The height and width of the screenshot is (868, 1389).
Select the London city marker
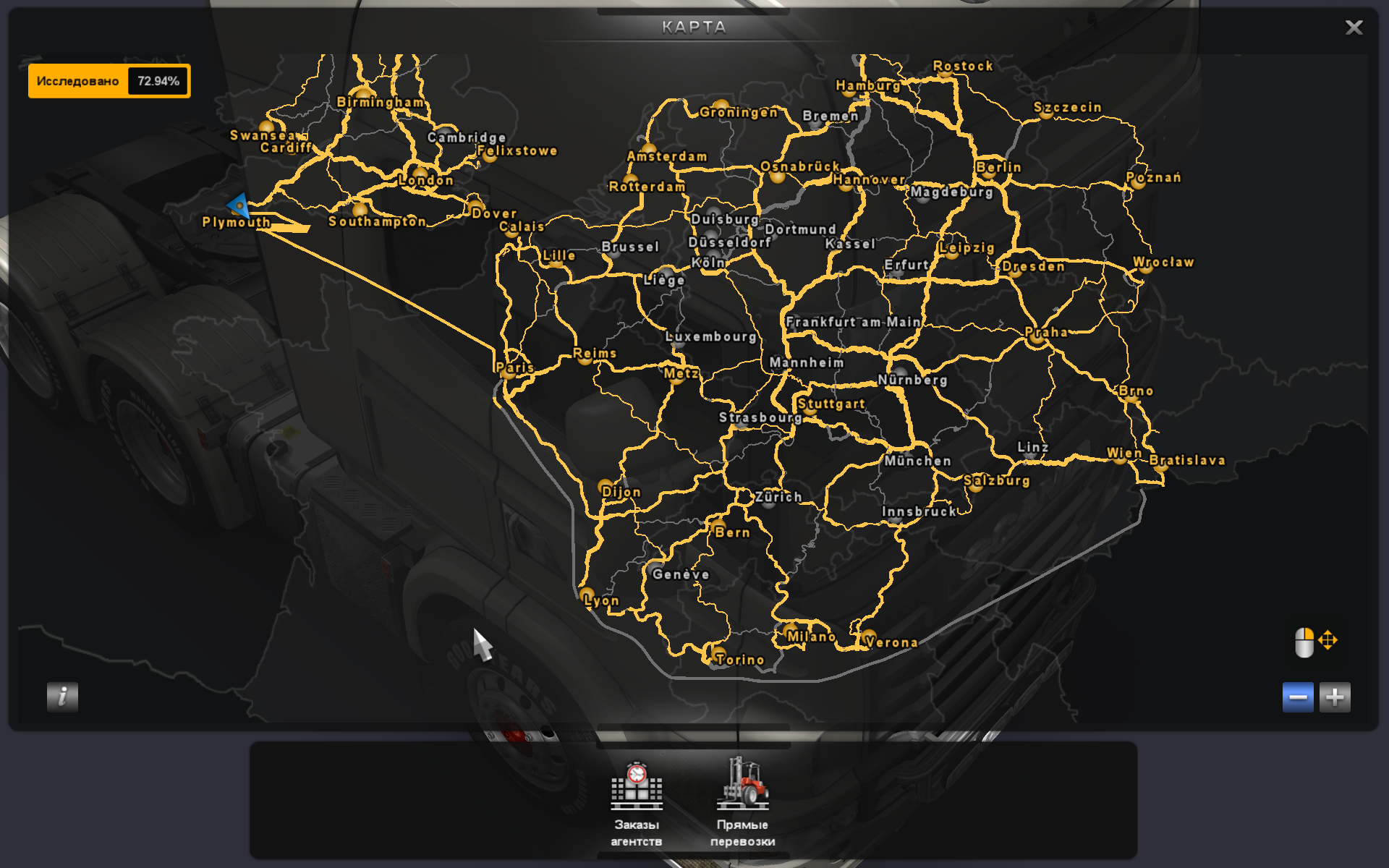(420, 174)
